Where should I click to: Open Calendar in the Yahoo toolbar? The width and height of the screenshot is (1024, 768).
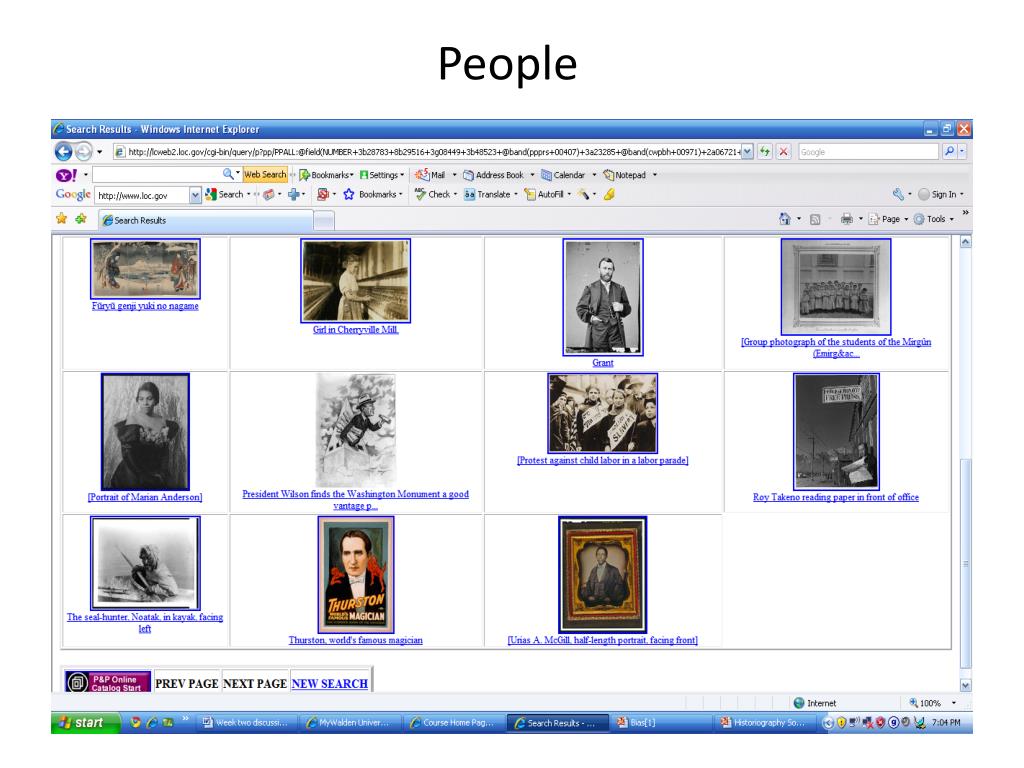(563, 175)
